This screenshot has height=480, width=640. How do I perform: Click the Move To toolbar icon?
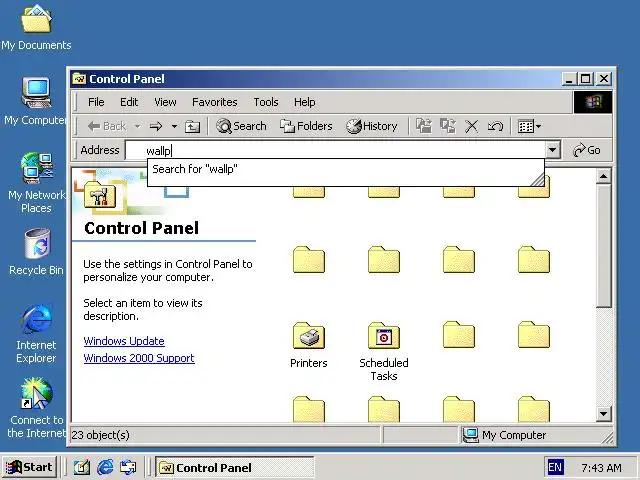pos(424,126)
